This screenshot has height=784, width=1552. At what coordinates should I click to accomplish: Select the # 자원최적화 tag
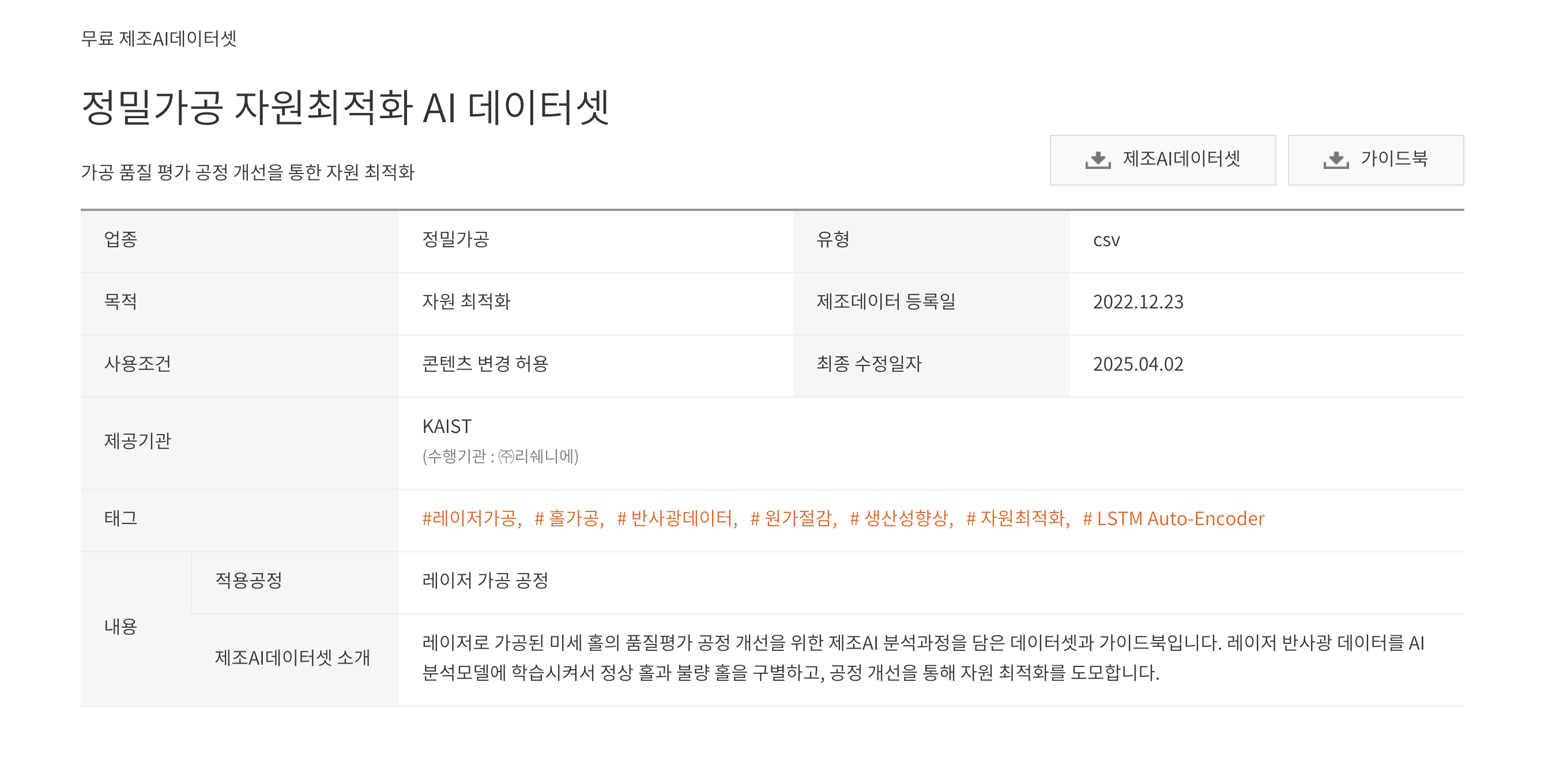1017,518
